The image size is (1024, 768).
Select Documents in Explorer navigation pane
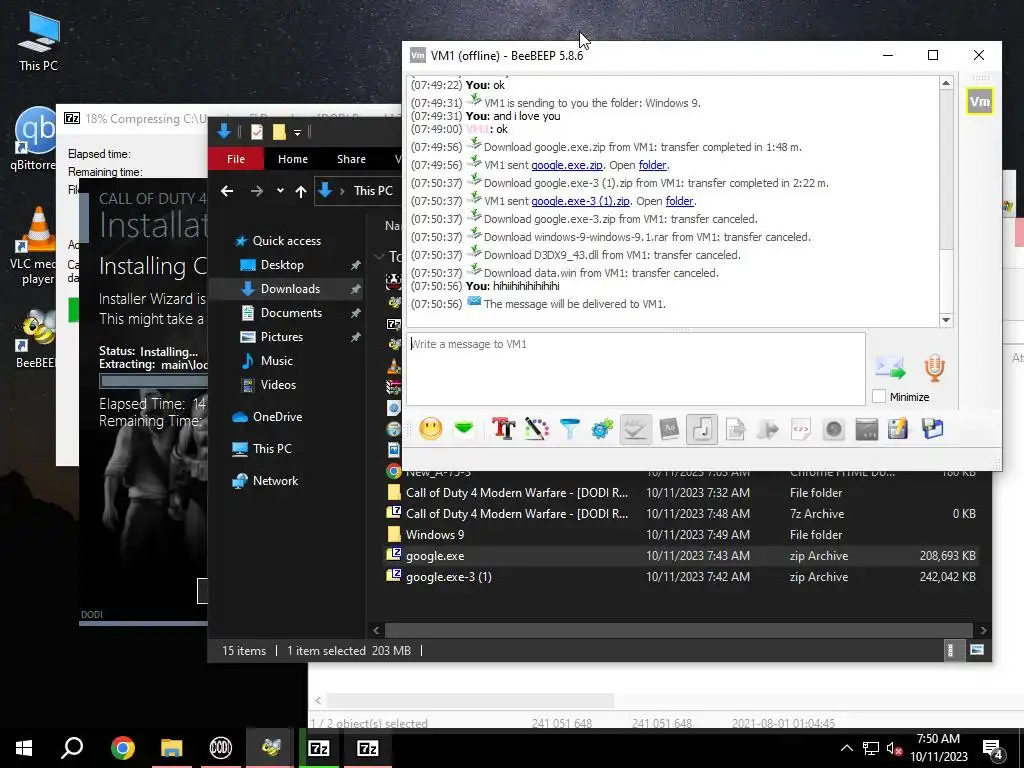291,313
